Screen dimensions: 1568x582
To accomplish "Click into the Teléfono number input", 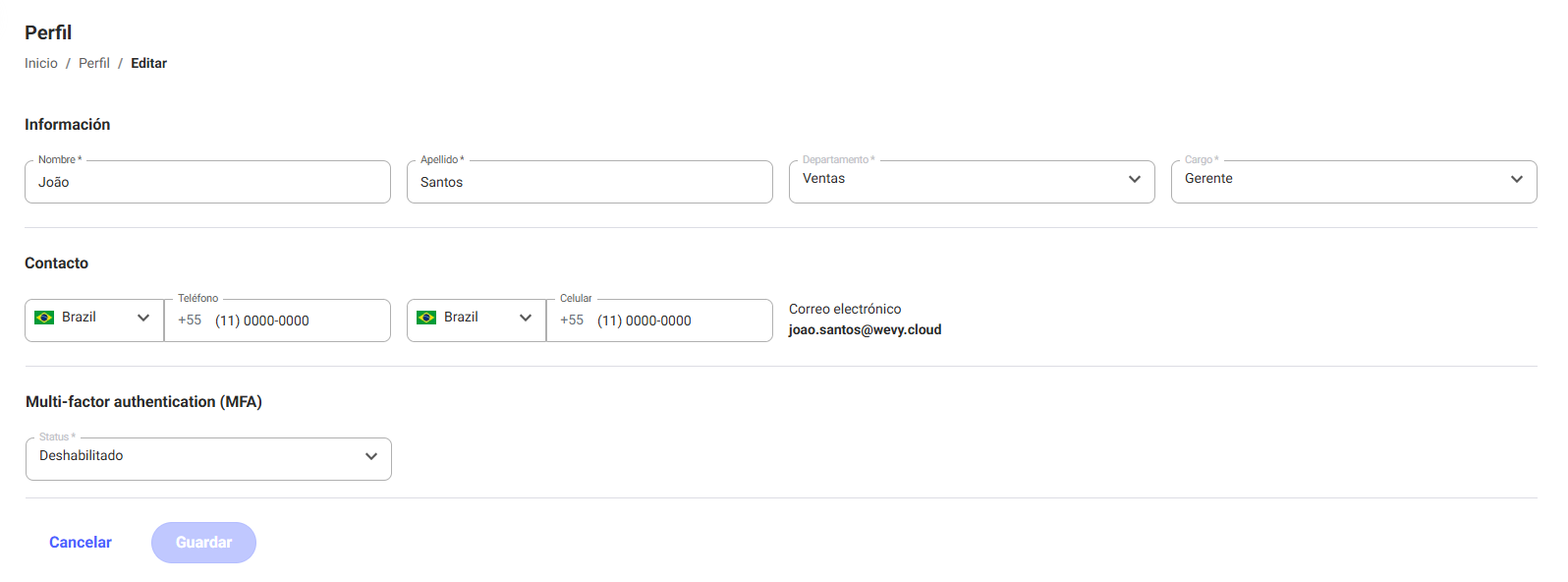I will [x=277, y=320].
